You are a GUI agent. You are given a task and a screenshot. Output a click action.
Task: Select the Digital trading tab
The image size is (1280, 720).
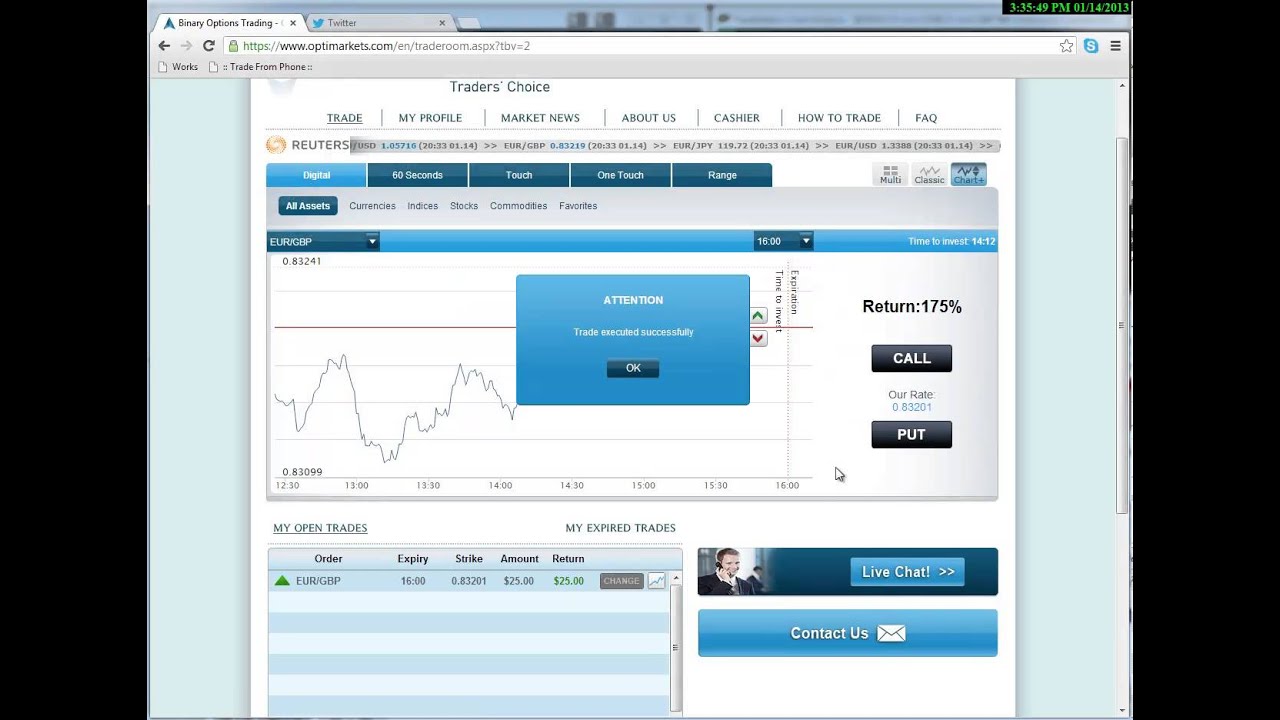pyautogui.click(x=316, y=175)
